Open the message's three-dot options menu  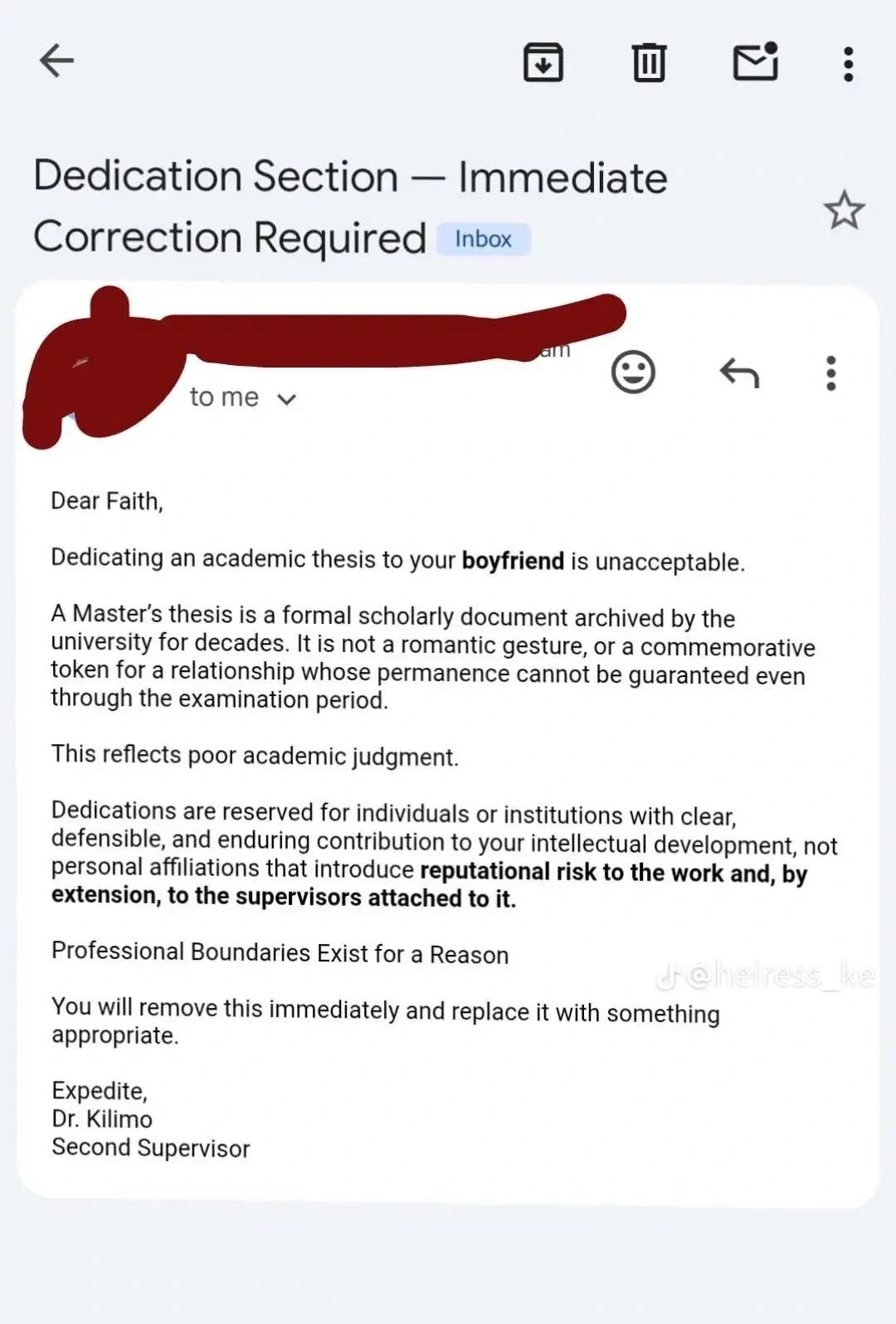point(830,373)
